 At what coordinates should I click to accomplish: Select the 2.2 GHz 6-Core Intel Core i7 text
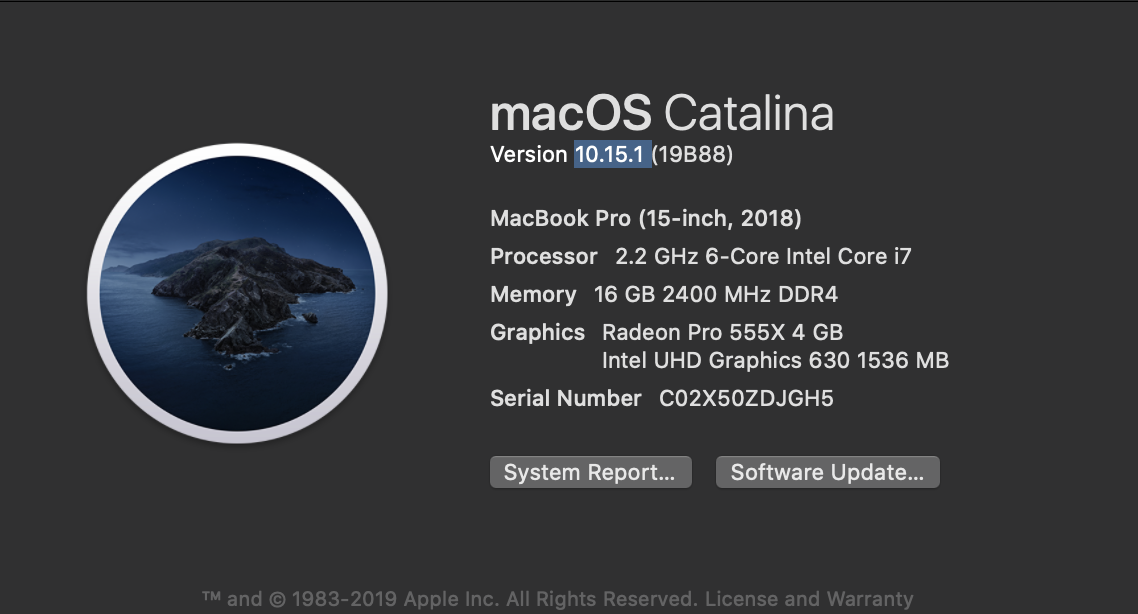point(764,256)
